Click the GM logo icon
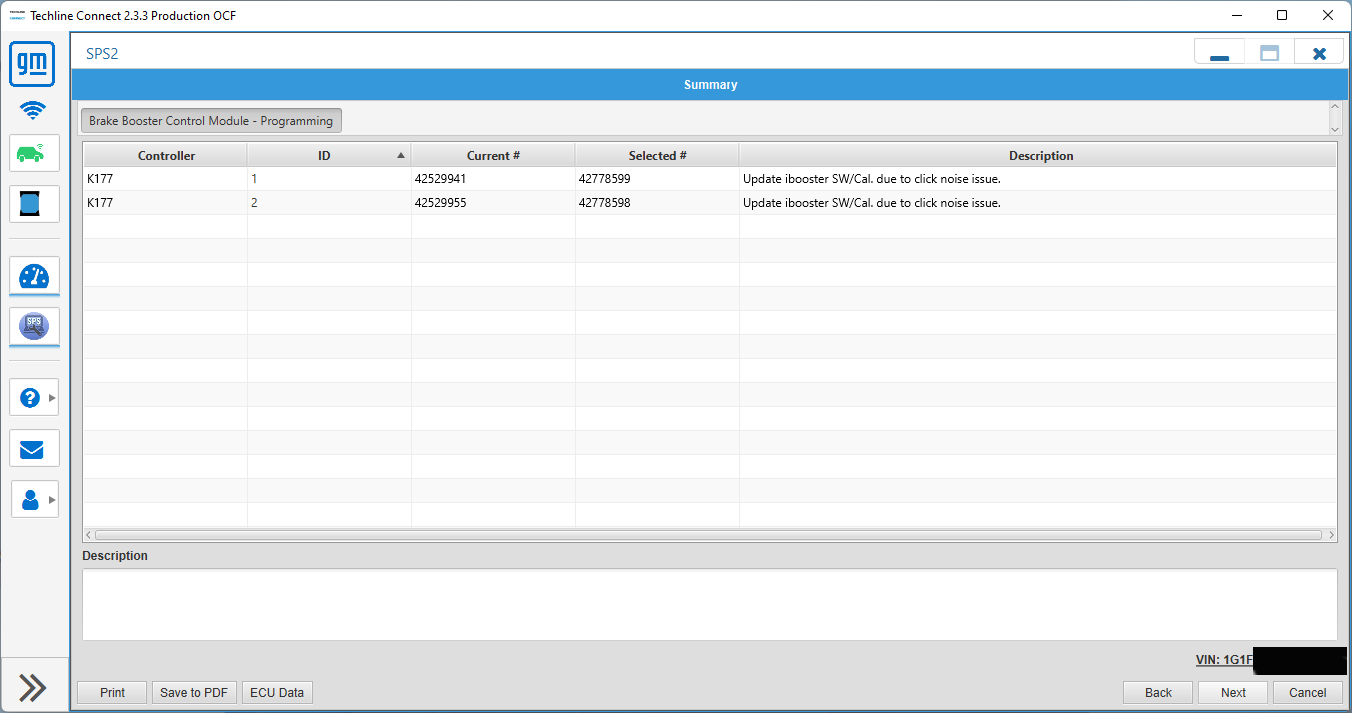1352x713 pixels. click(33, 64)
